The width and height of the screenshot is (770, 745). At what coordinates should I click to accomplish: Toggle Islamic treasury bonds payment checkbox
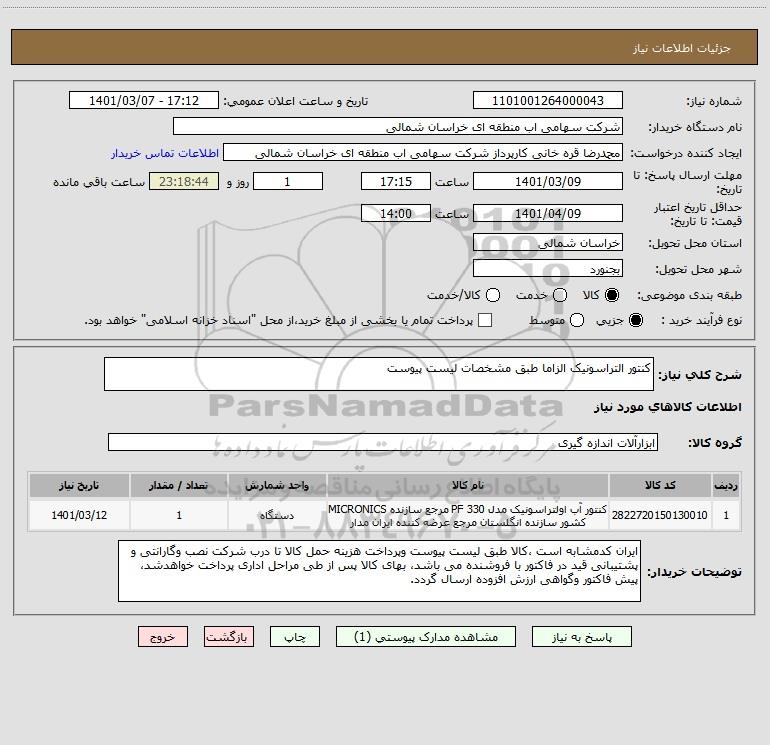click(485, 320)
